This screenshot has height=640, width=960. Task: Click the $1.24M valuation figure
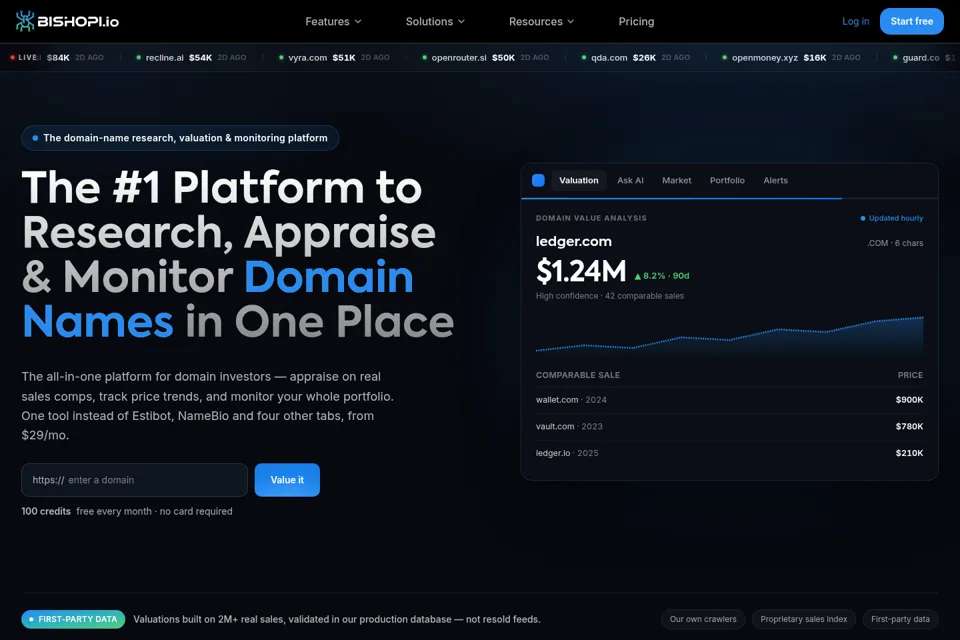(x=581, y=271)
